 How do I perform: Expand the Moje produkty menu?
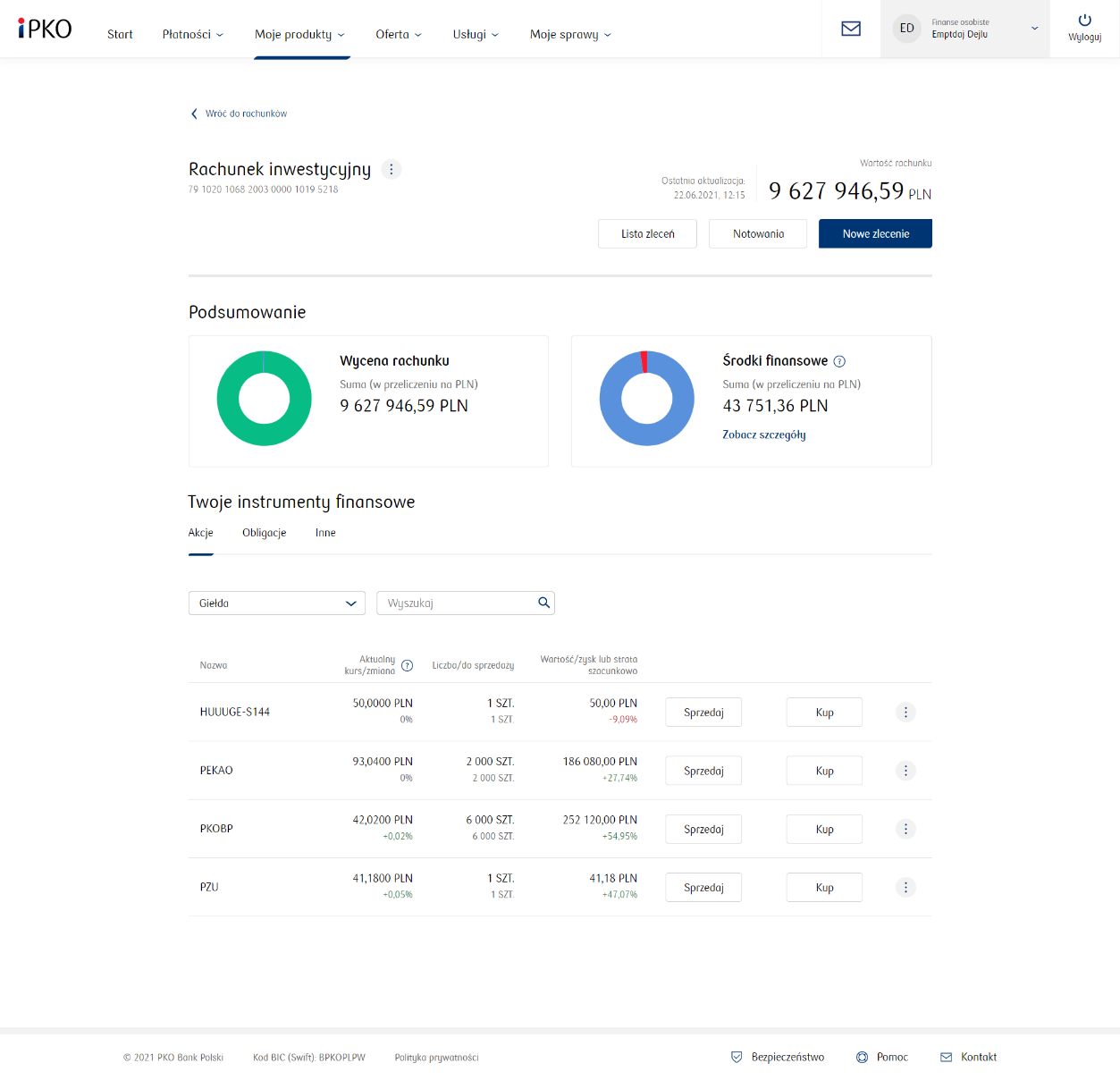click(x=299, y=34)
